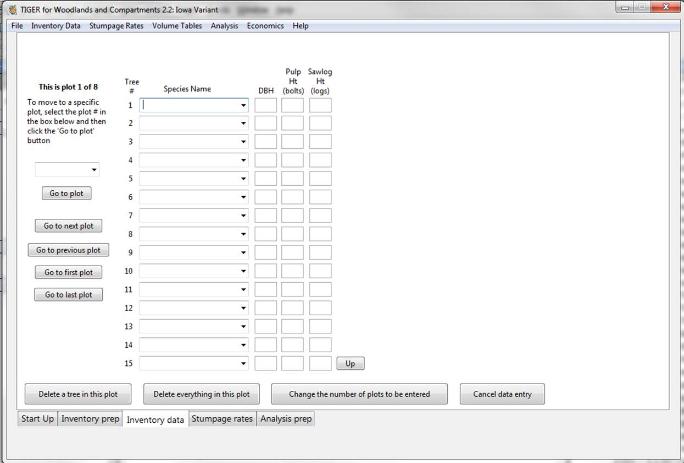
Task: Open the Economics menu
Action: click(x=265, y=25)
